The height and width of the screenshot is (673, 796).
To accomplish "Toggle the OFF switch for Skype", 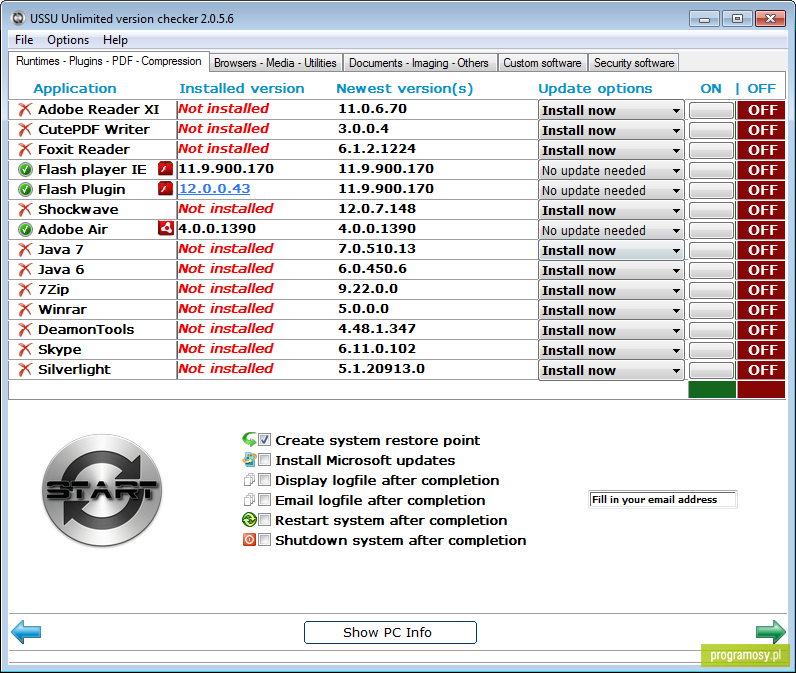I will (761, 350).
